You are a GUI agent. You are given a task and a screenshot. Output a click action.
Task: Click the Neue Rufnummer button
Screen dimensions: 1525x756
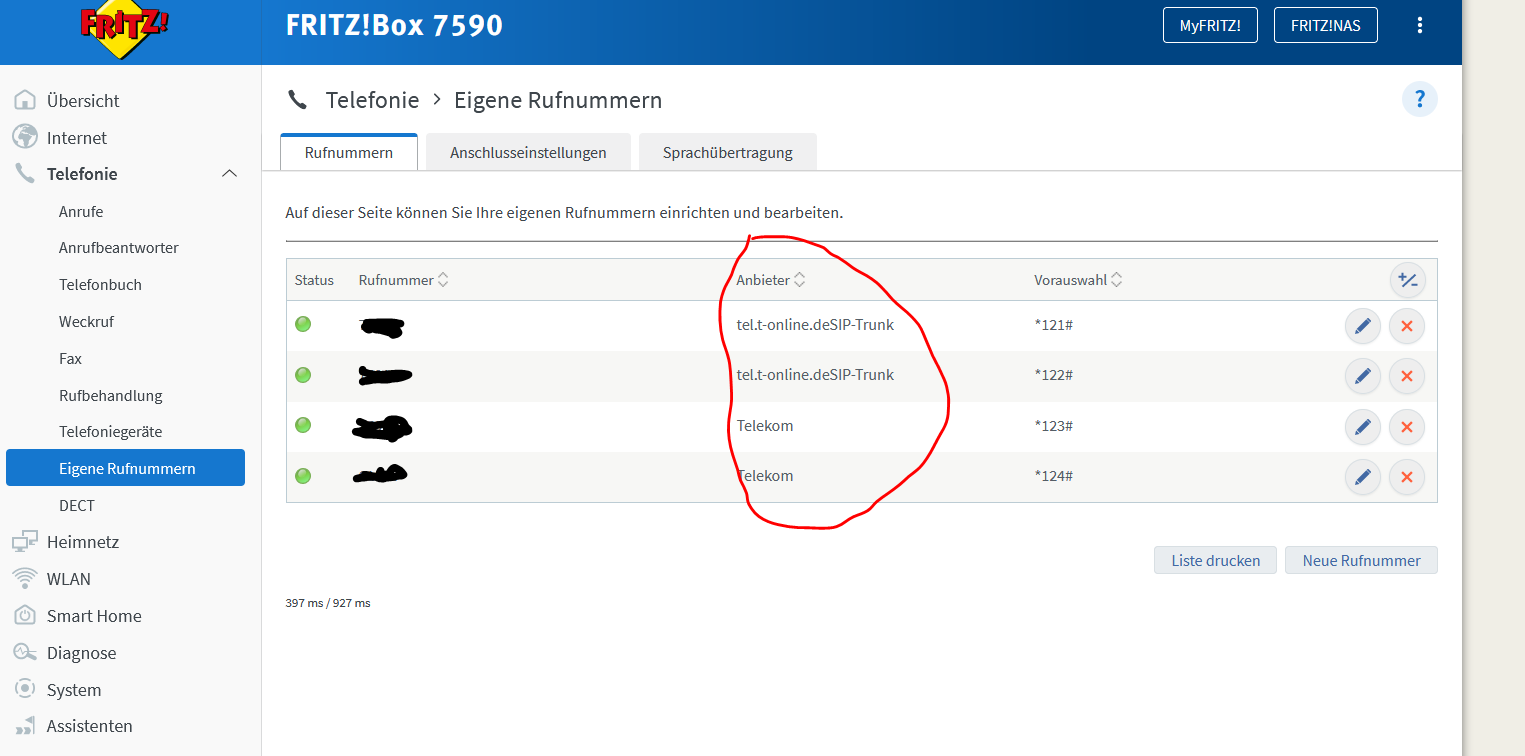[x=1361, y=560]
